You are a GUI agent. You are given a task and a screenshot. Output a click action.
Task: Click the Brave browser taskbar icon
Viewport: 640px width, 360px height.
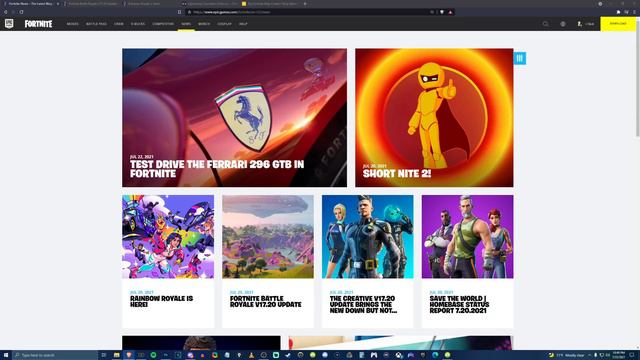tap(129, 355)
